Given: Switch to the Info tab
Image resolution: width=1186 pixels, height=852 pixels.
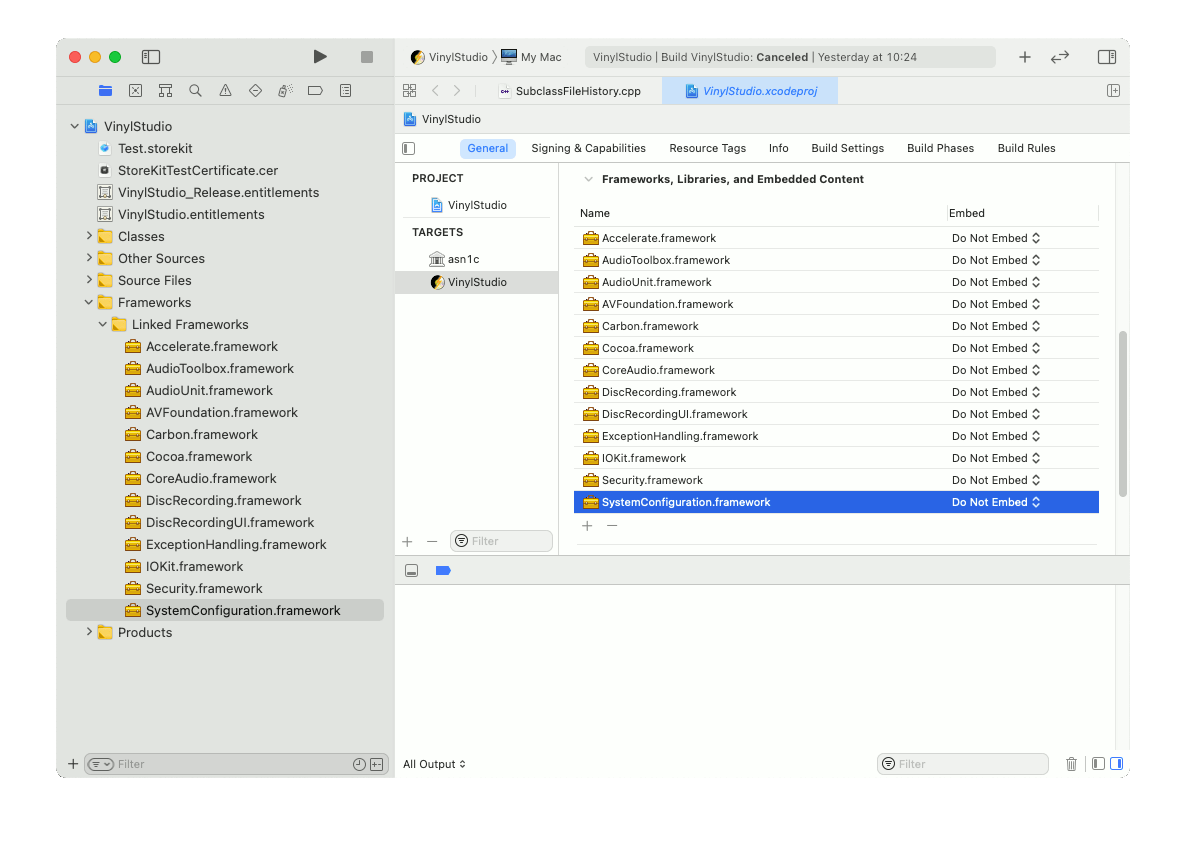Looking at the screenshot, I should tap(778, 148).
